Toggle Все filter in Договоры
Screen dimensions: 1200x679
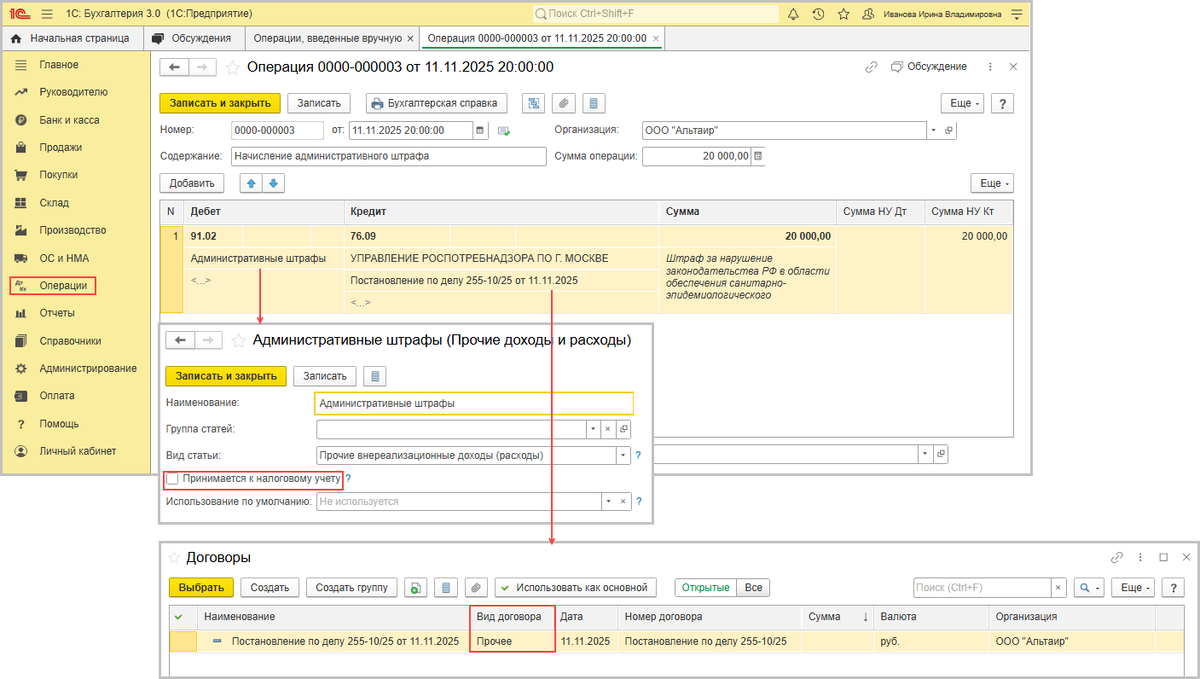point(753,588)
